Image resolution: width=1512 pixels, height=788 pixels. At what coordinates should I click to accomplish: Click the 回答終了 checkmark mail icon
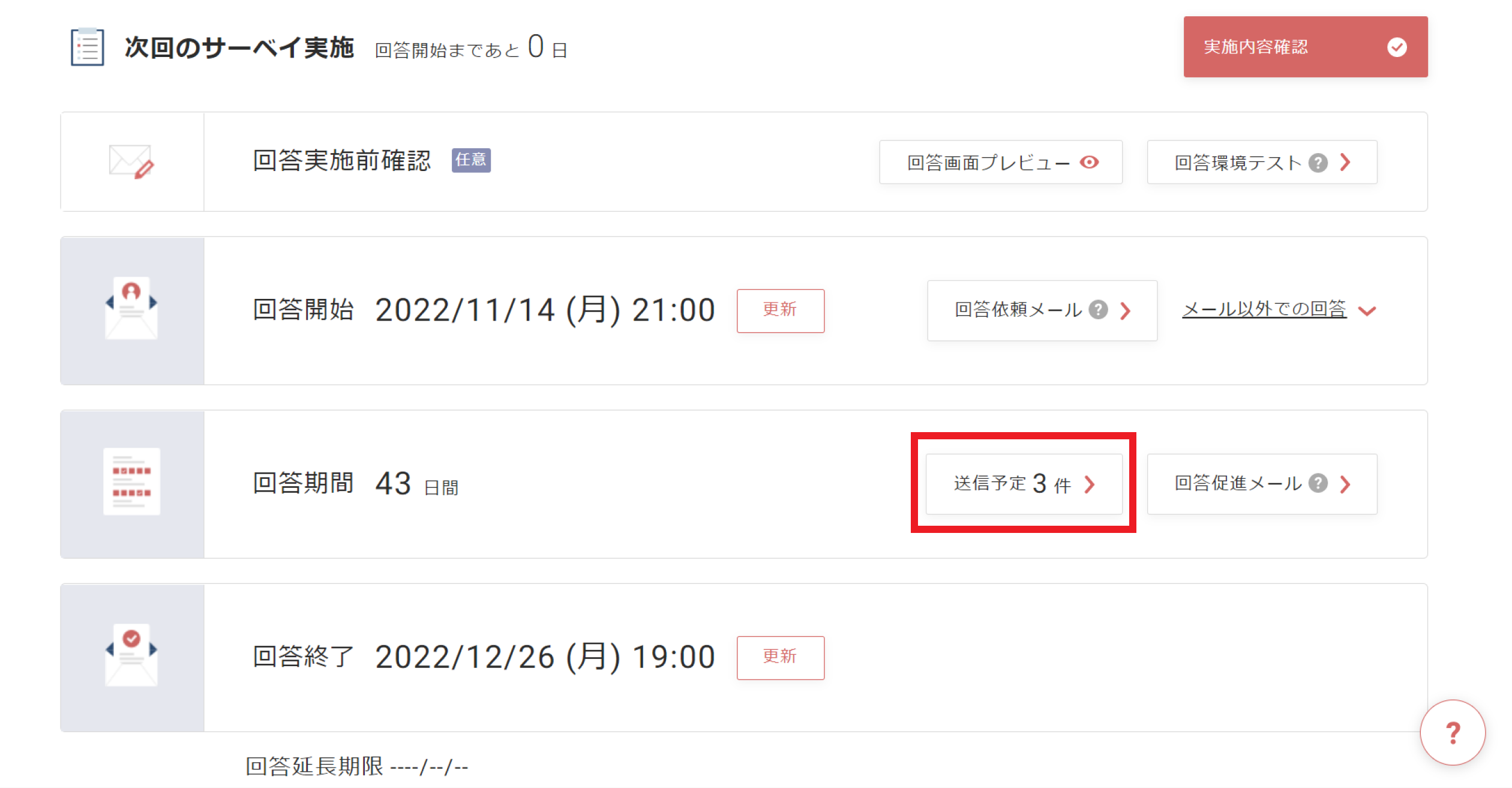coord(131,655)
